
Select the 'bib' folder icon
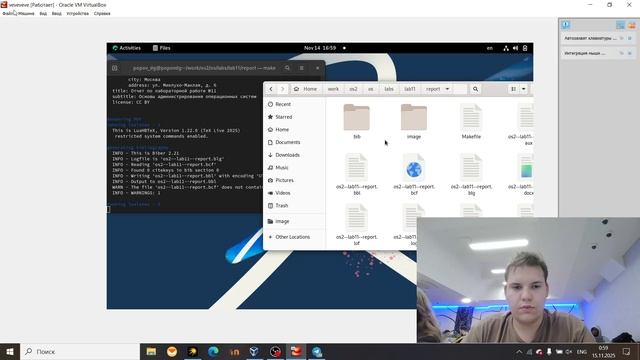click(356, 117)
